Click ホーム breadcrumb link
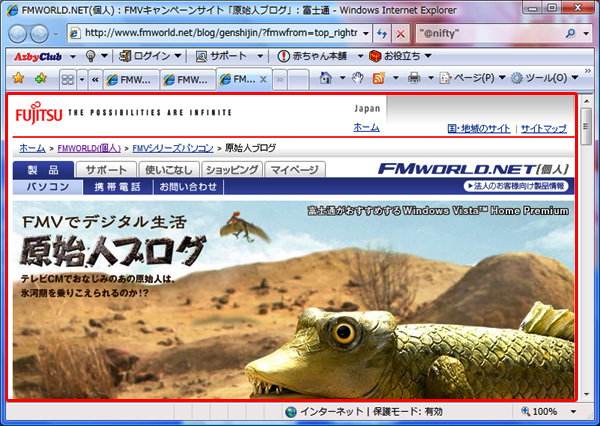The width and height of the screenshot is (600, 426). pyautogui.click(x=32, y=148)
